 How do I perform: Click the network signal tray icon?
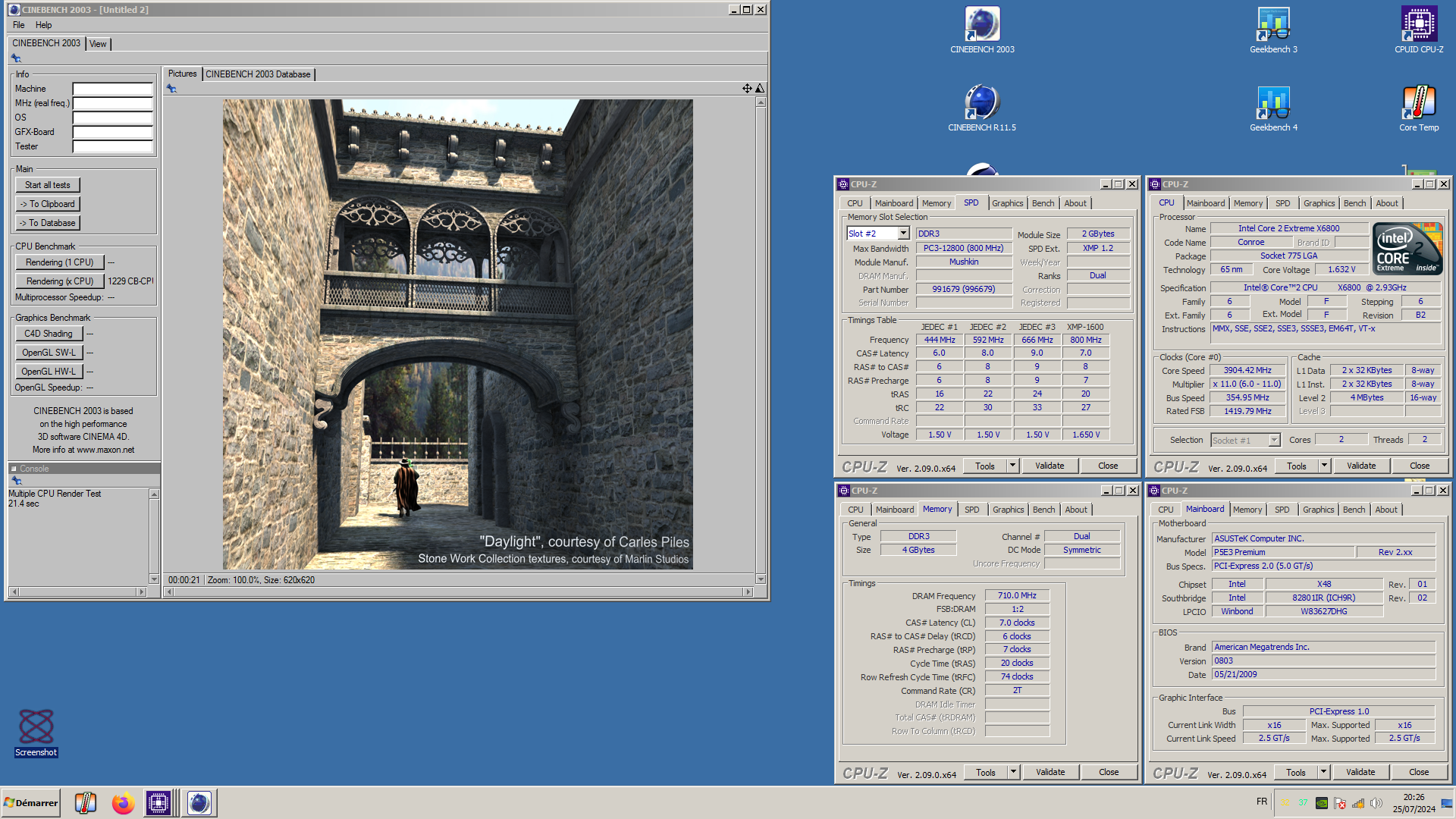tap(1358, 803)
